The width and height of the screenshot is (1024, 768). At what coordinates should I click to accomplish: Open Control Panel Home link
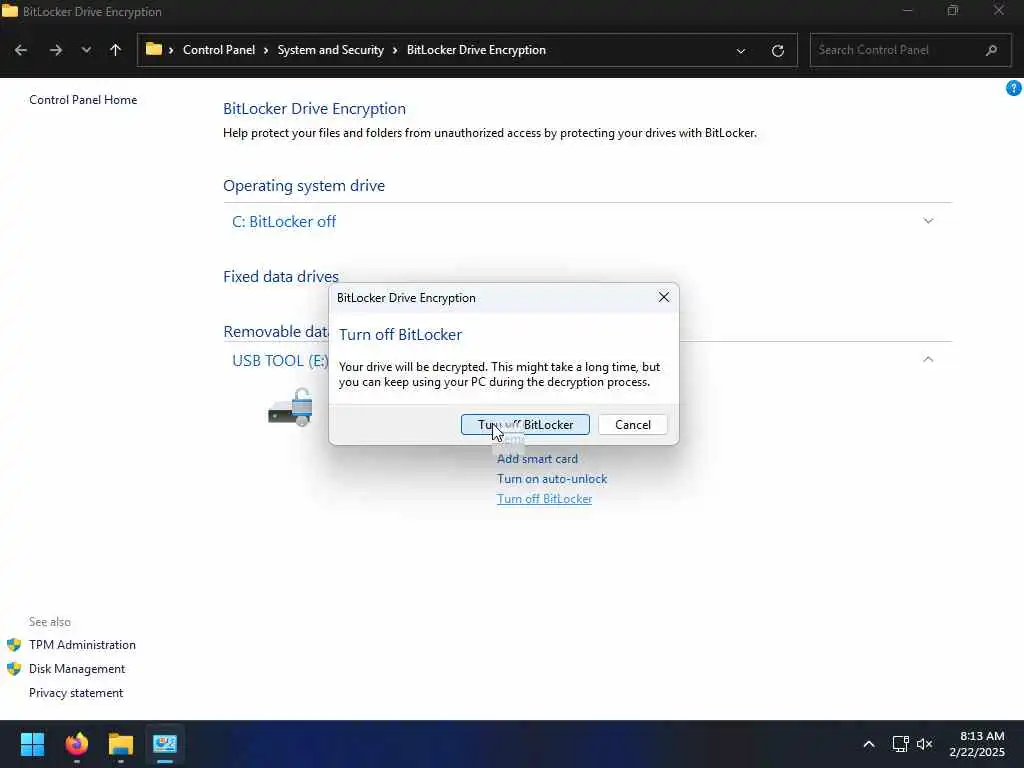pyautogui.click(x=83, y=100)
